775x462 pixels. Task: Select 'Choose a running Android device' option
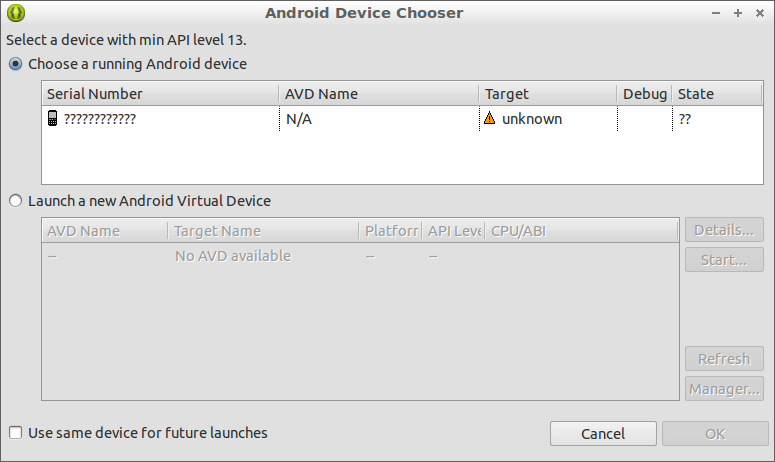(x=15, y=64)
